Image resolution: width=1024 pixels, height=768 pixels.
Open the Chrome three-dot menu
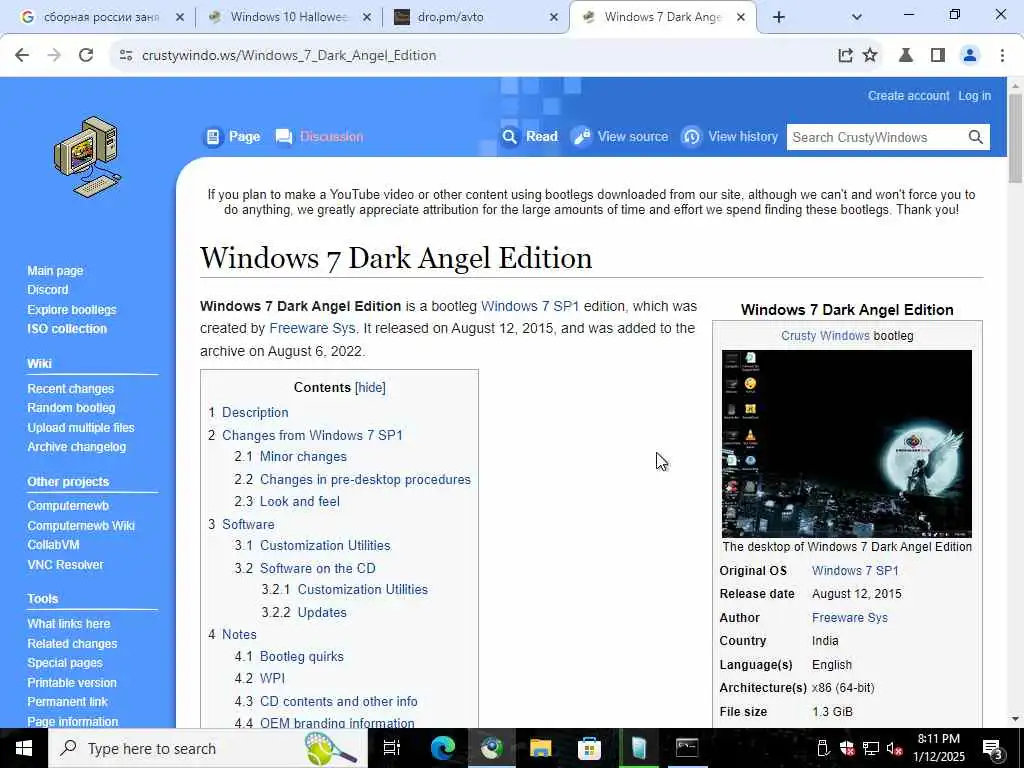[1002, 56]
